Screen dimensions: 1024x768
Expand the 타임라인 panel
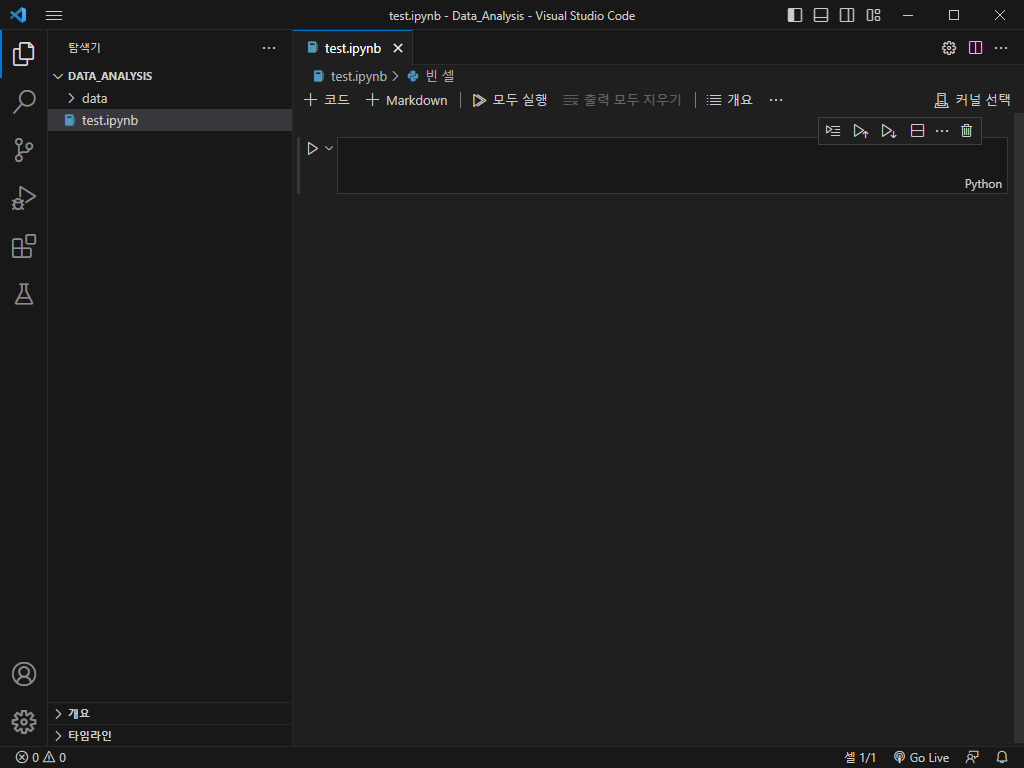pos(170,735)
